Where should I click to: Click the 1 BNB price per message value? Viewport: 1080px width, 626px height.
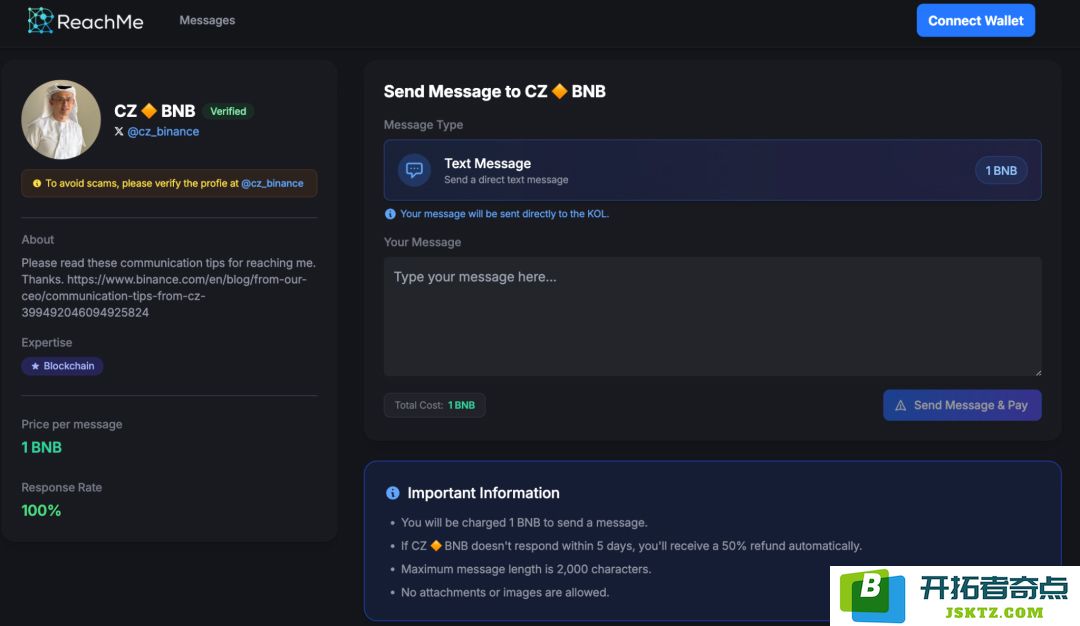tap(41, 447)
